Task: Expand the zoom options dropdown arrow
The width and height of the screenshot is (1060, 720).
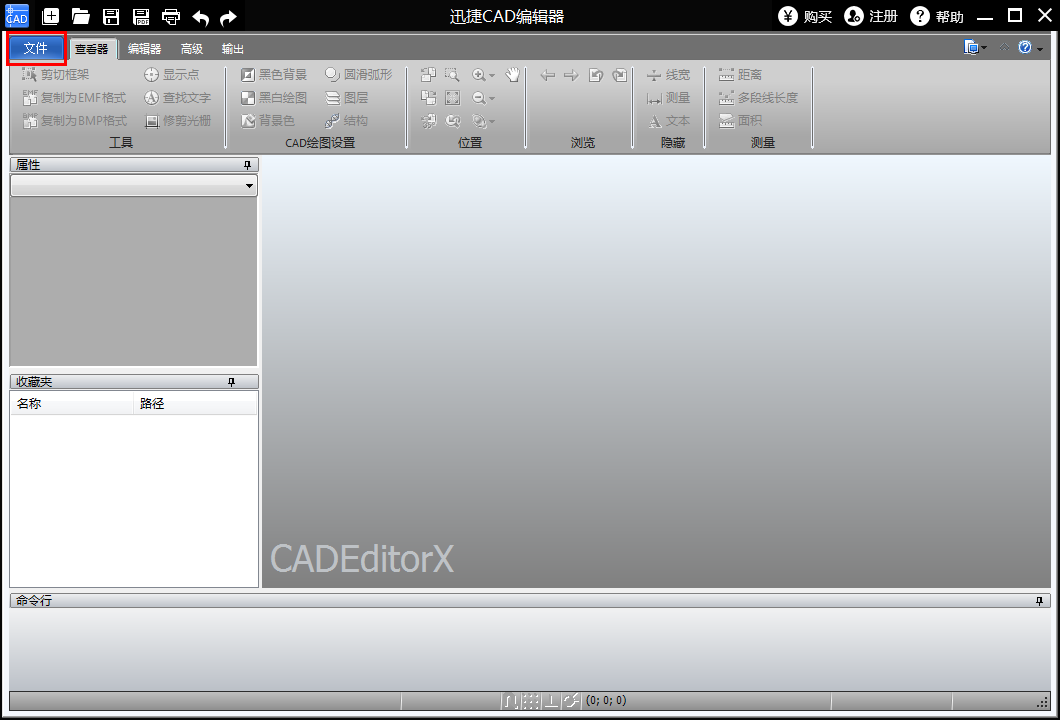Action: point(493,74)
